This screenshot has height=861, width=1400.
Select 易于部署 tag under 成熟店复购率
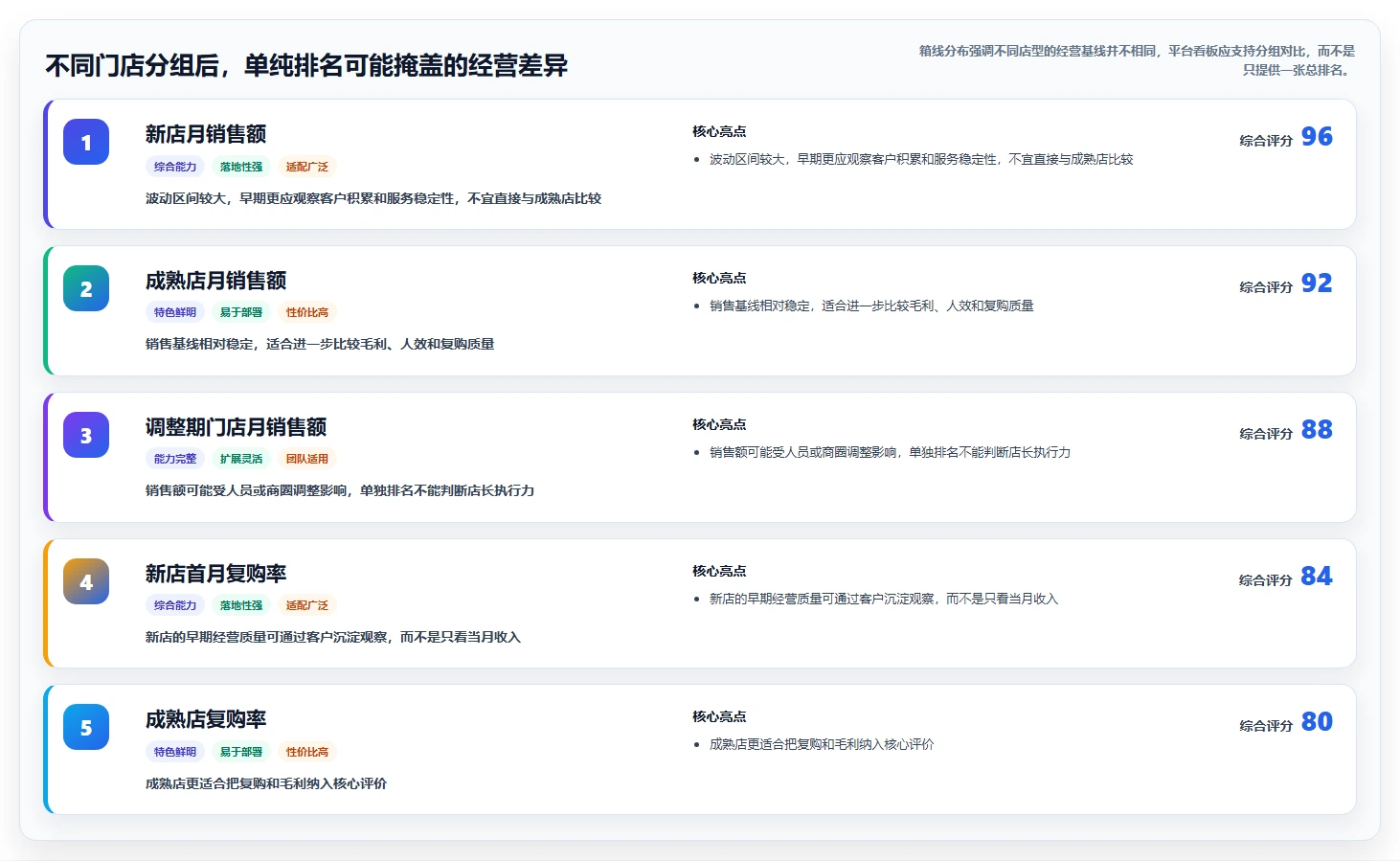[x=241, y=752]
